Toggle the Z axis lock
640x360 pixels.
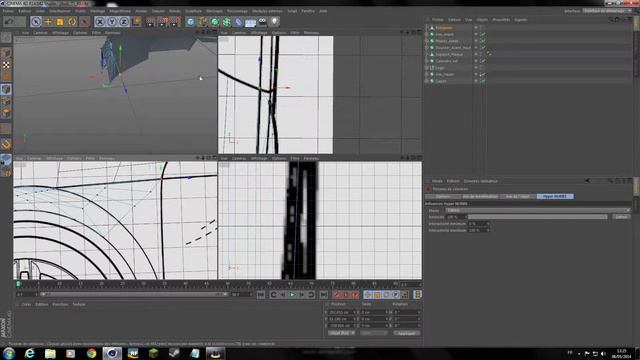tap(124, 21)
